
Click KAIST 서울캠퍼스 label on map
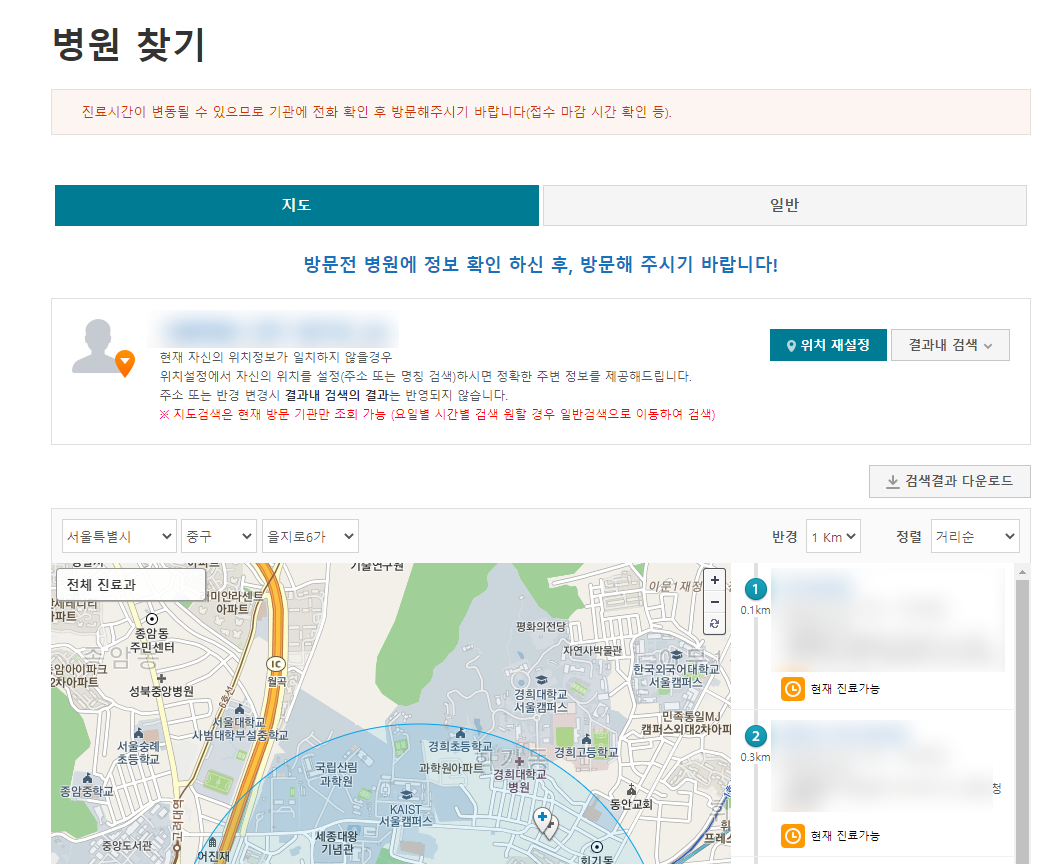[405, 815]
